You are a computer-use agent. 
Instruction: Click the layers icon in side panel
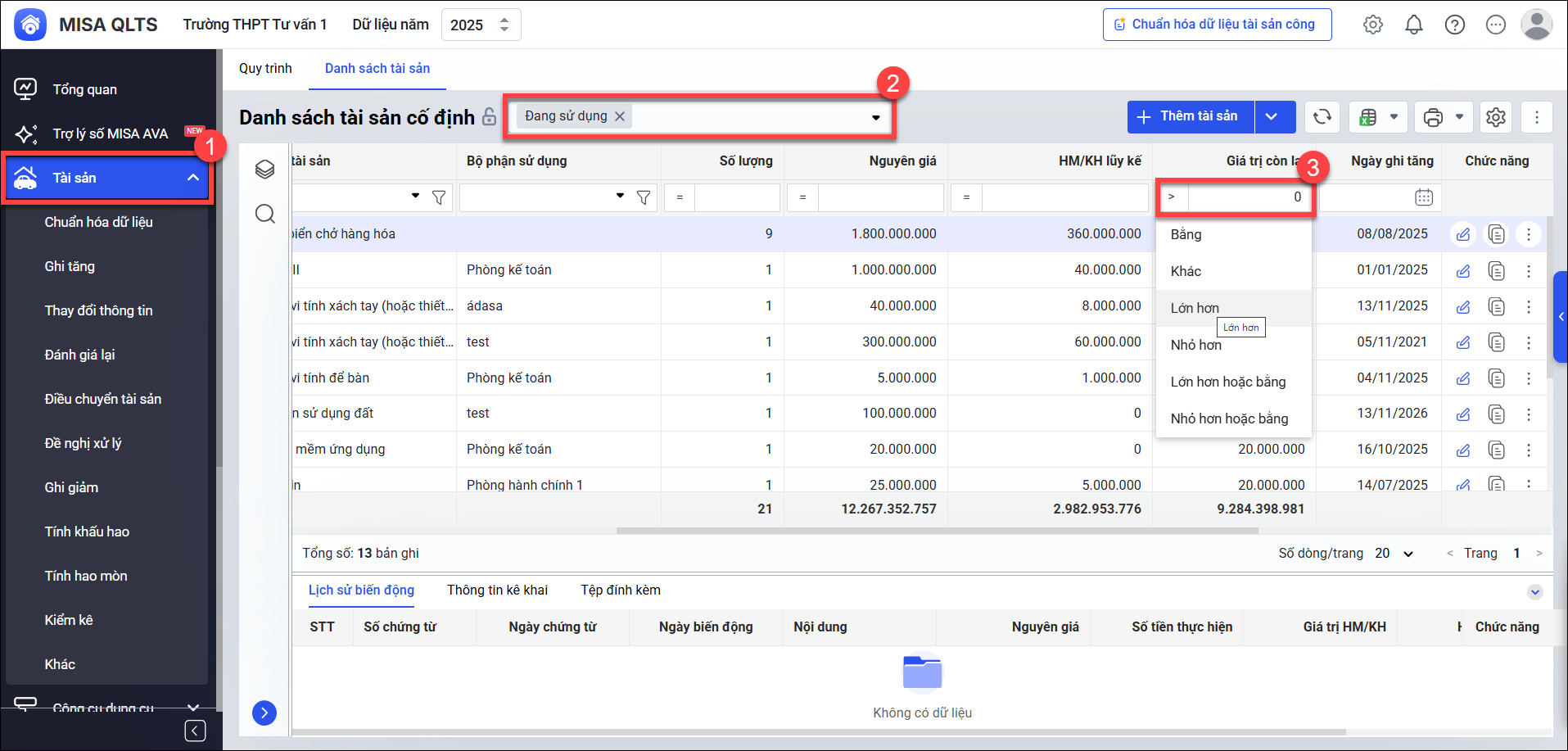click(264, 170)
